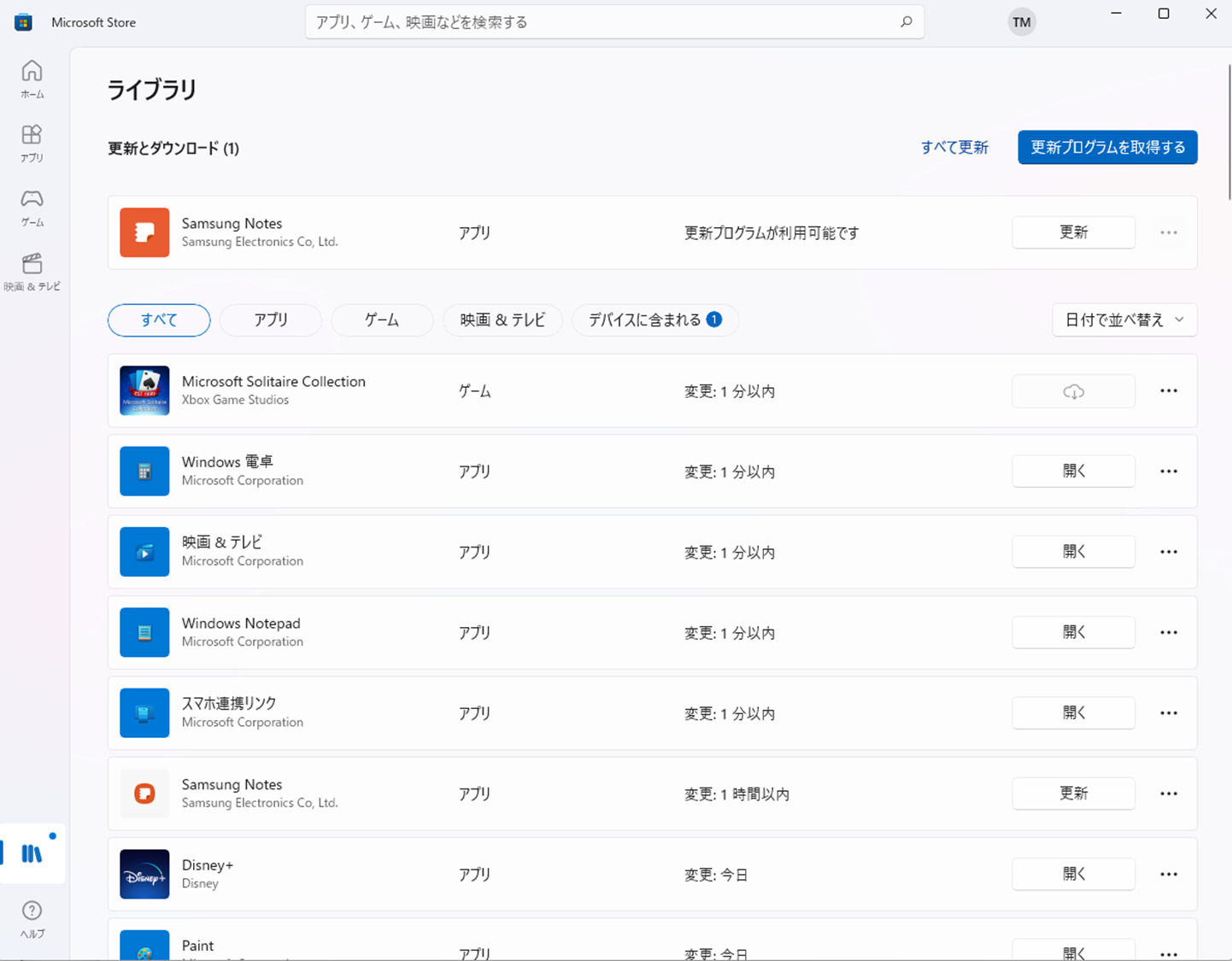This screenshot has height=961, width=1232.
Task: Open more options for pending Samsung Notes update
Action: point(1169,232)
